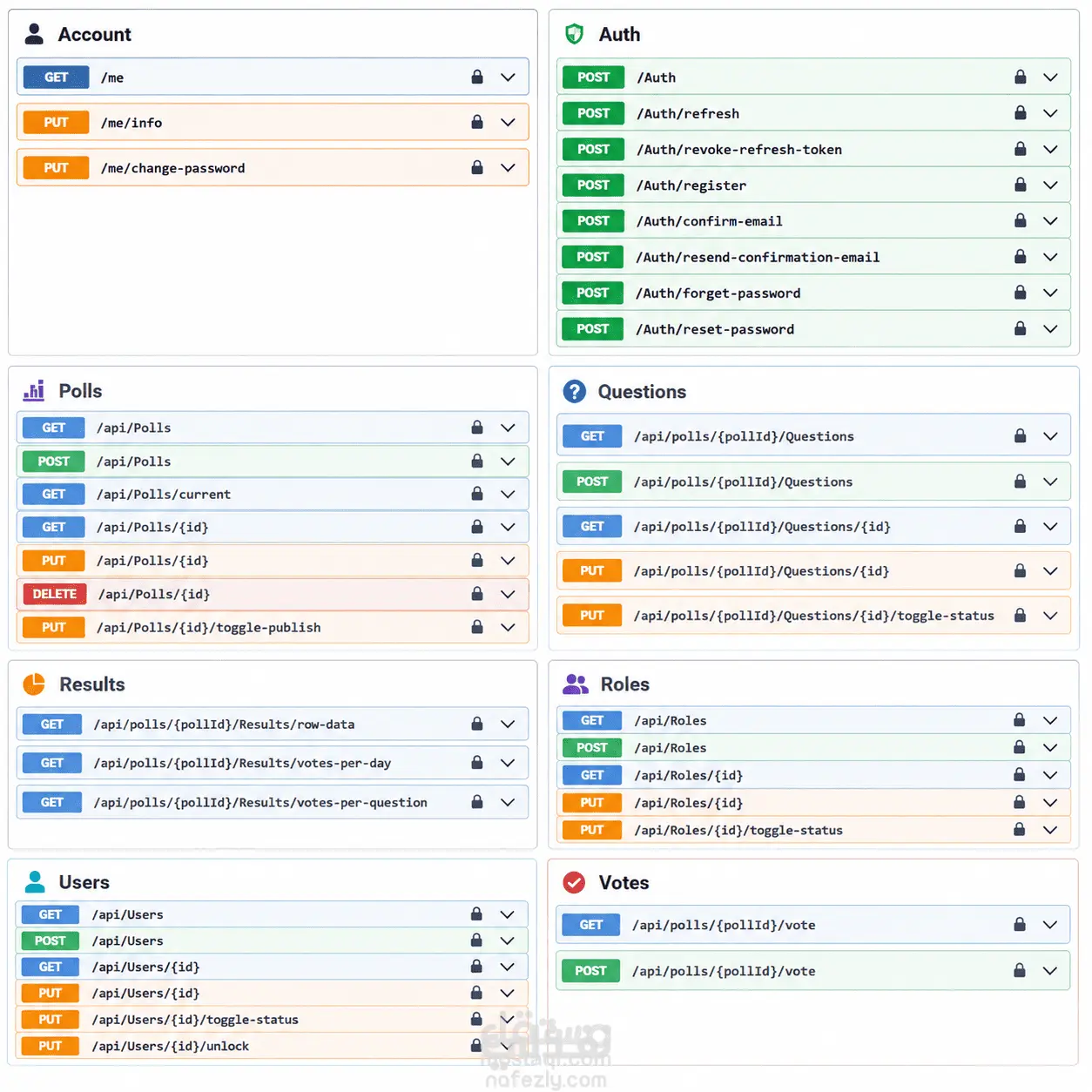This screenshot has width=1092, height=1092.
Task: Click the Polls bar chart icon
Action: (x=34, y=391)
